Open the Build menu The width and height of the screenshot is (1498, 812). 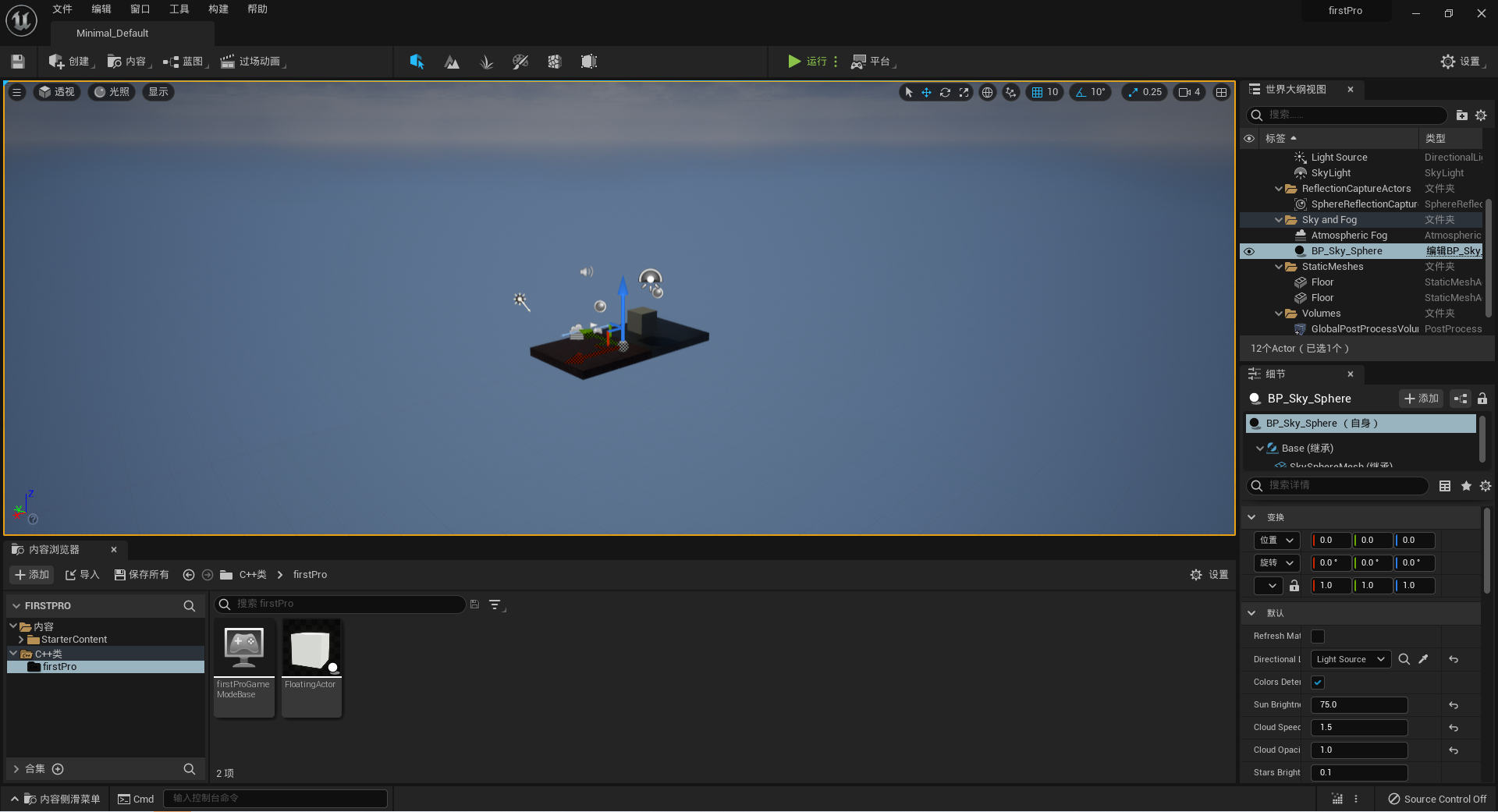[x=218, y=9]
